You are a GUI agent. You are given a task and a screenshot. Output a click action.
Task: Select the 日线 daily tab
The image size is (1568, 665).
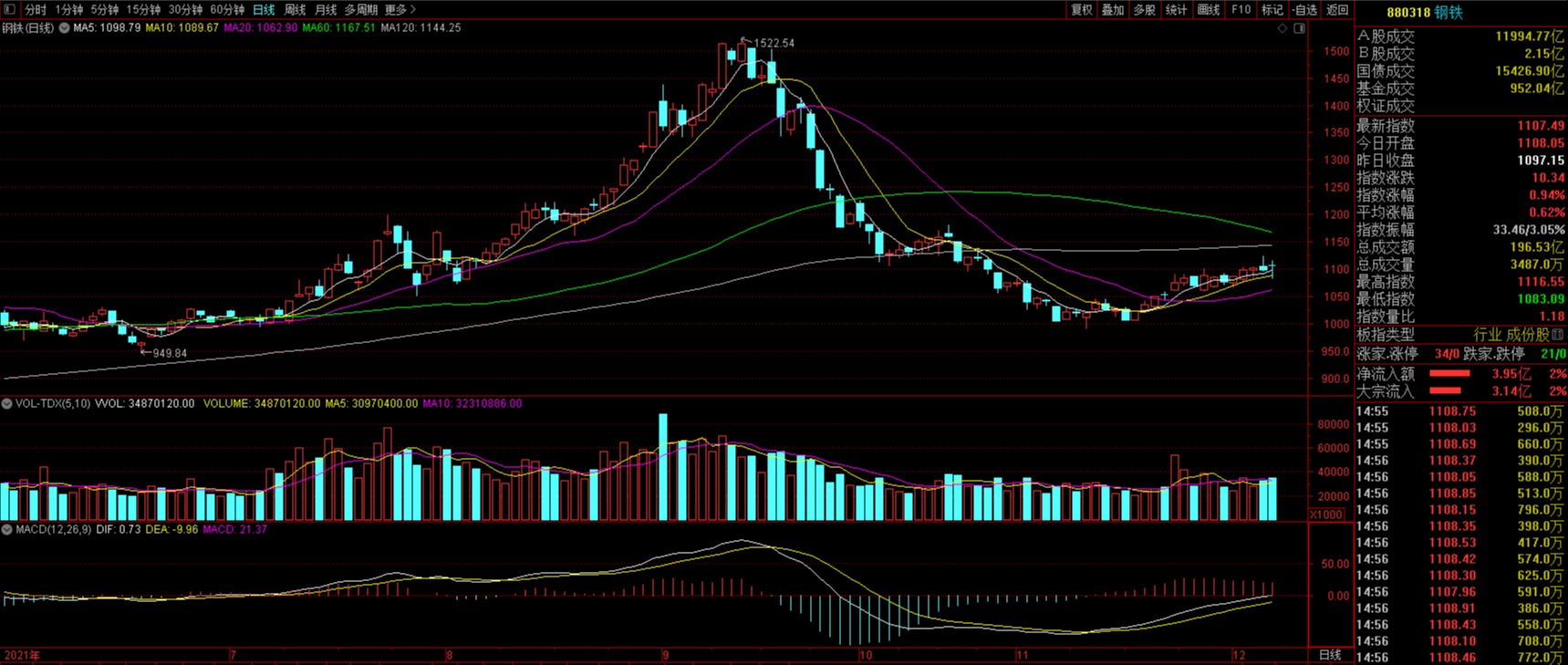[264, 9]
